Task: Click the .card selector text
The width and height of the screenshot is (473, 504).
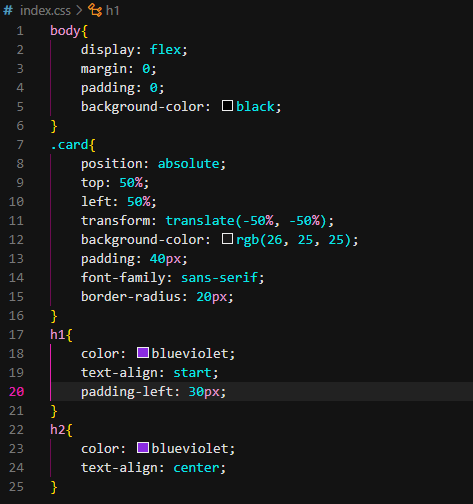Action: 69,145
